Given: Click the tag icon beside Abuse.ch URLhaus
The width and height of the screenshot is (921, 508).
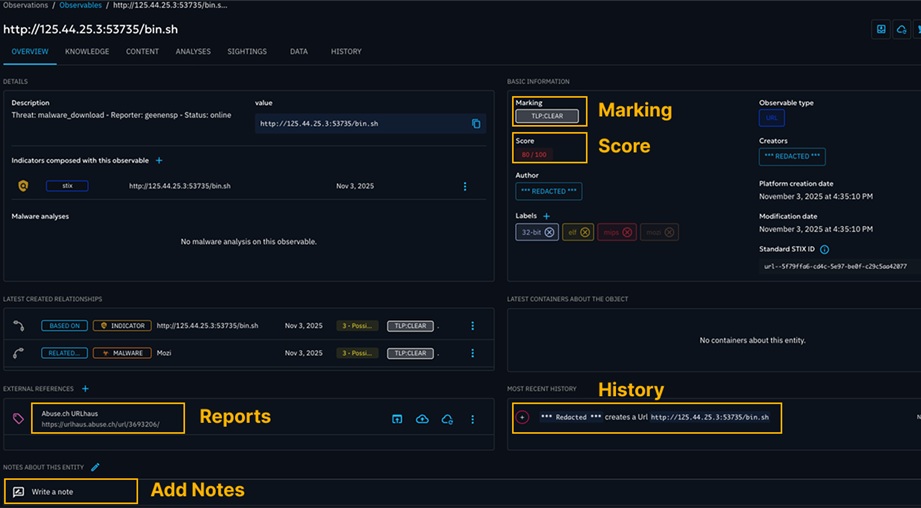Looking at the screenshot, I should tap(18, 419).
